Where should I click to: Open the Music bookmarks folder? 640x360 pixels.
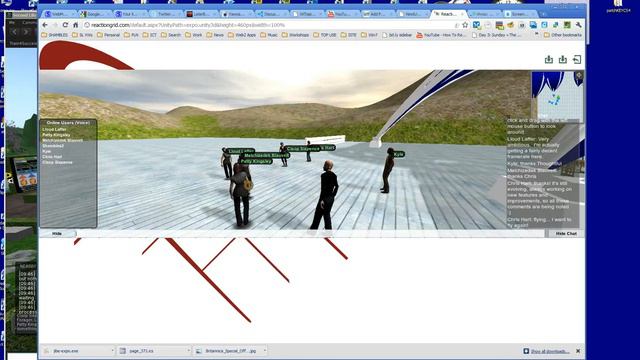(x=269, y=35)
